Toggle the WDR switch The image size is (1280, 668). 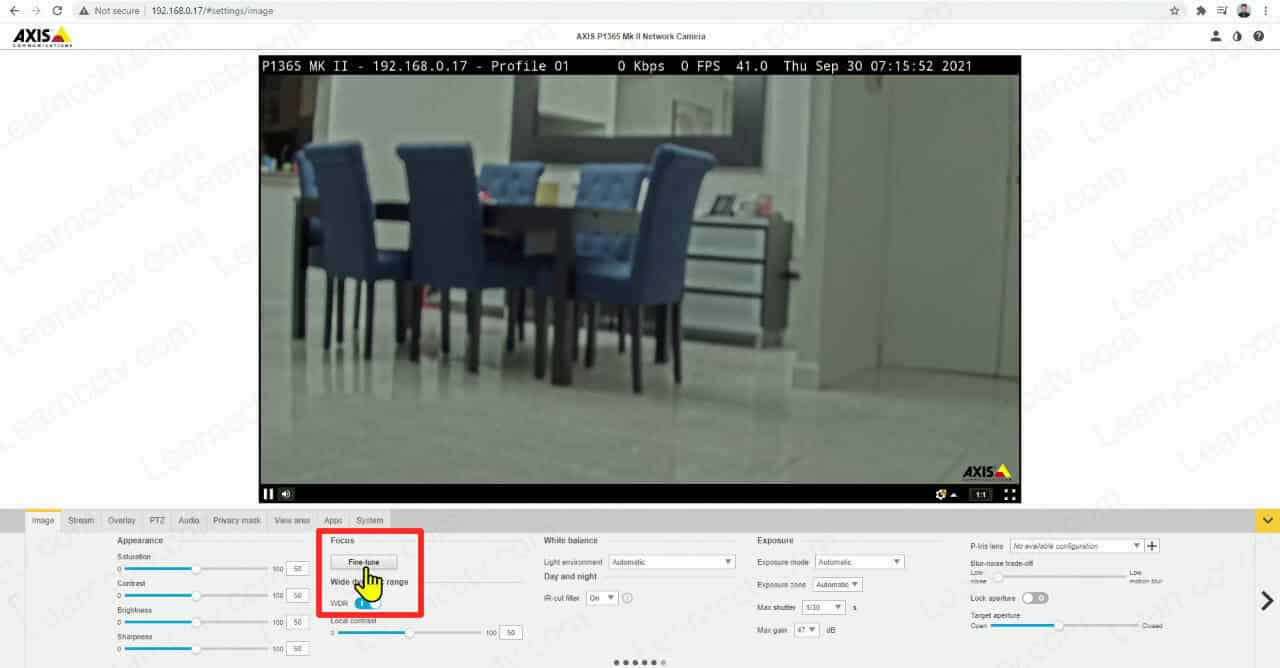point(367,603)
